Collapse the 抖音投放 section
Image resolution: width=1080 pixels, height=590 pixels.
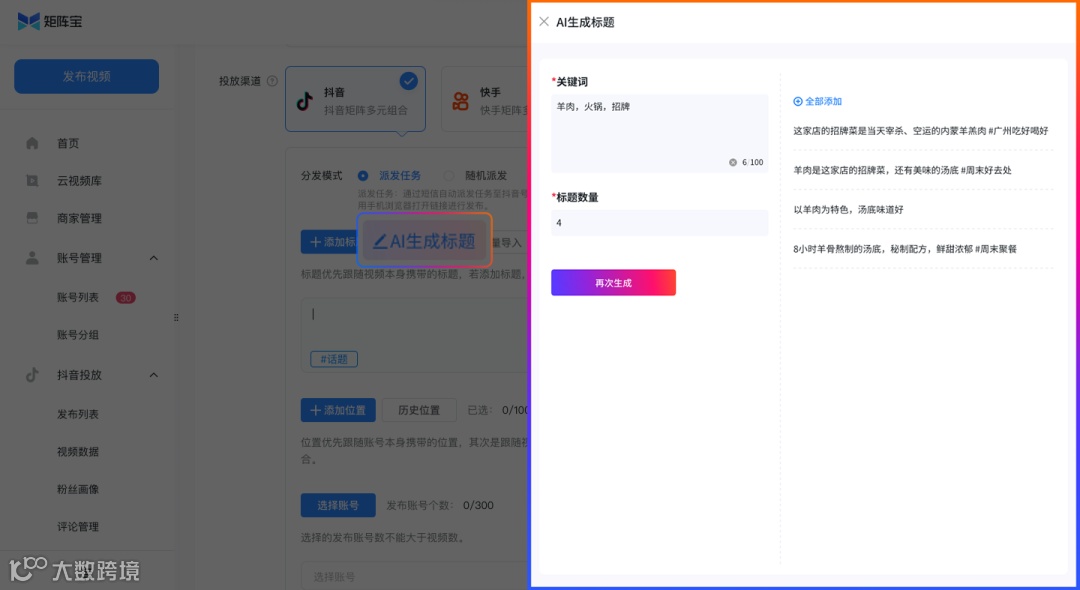[x=153, y=375]
